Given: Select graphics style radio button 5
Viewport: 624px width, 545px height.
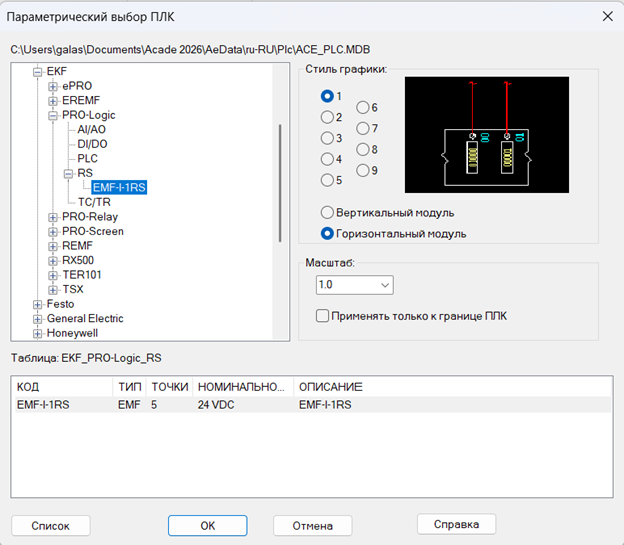Looking at the screenshot, I should click(327, 180).
